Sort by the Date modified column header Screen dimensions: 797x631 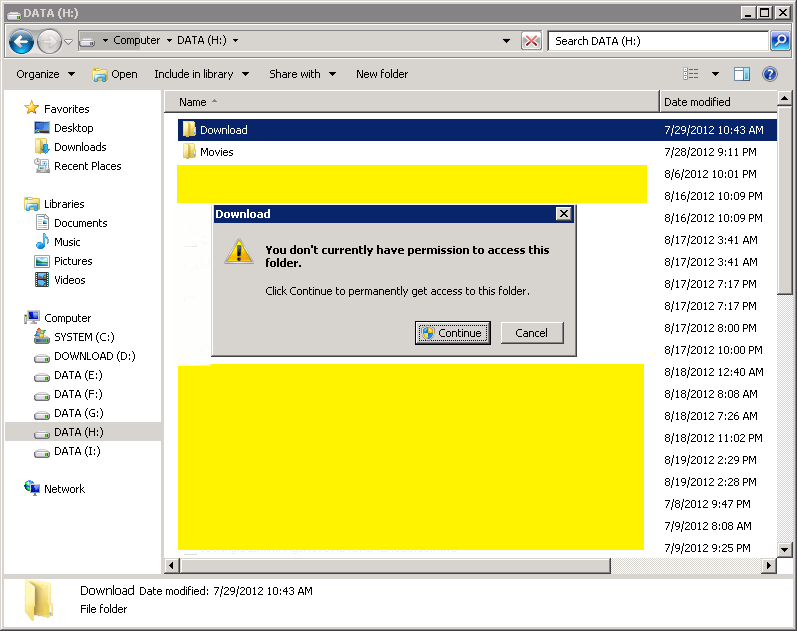pos(719,102)
